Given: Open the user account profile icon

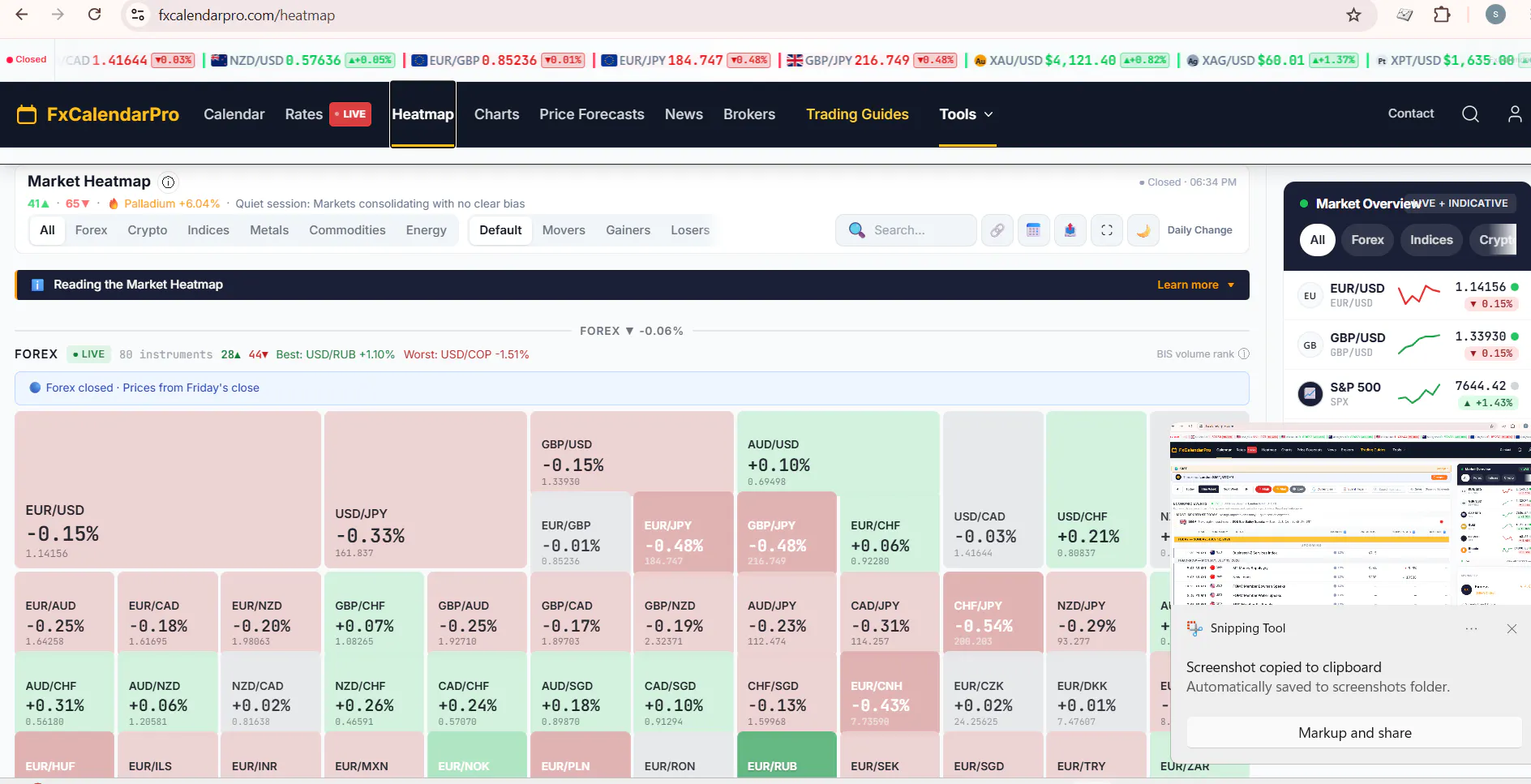Looking at the screenshot, I should click(1515, 114).
